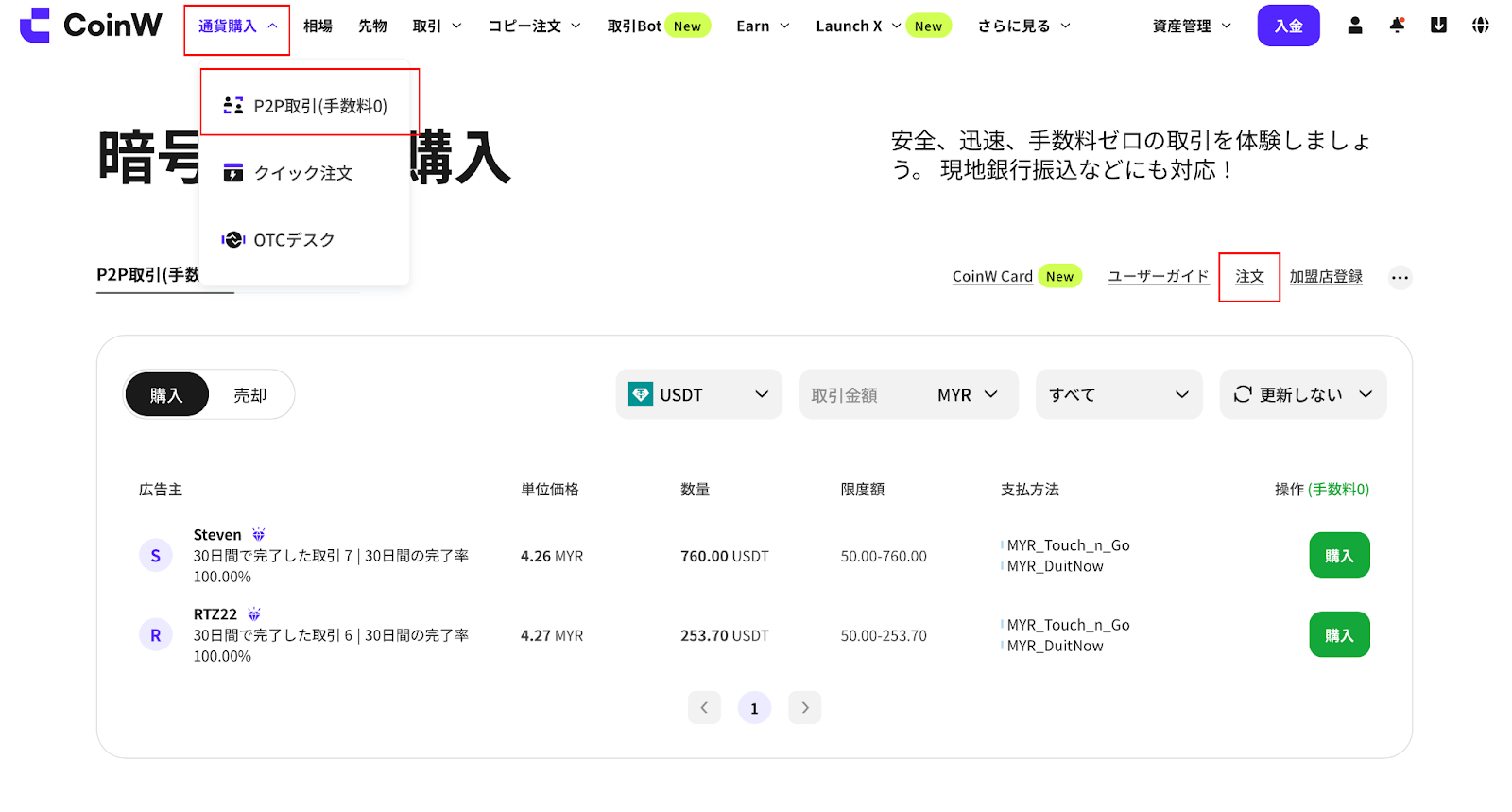Open the ユーザーガイド link
The image size is (1512, 812).
(1159, 277)
